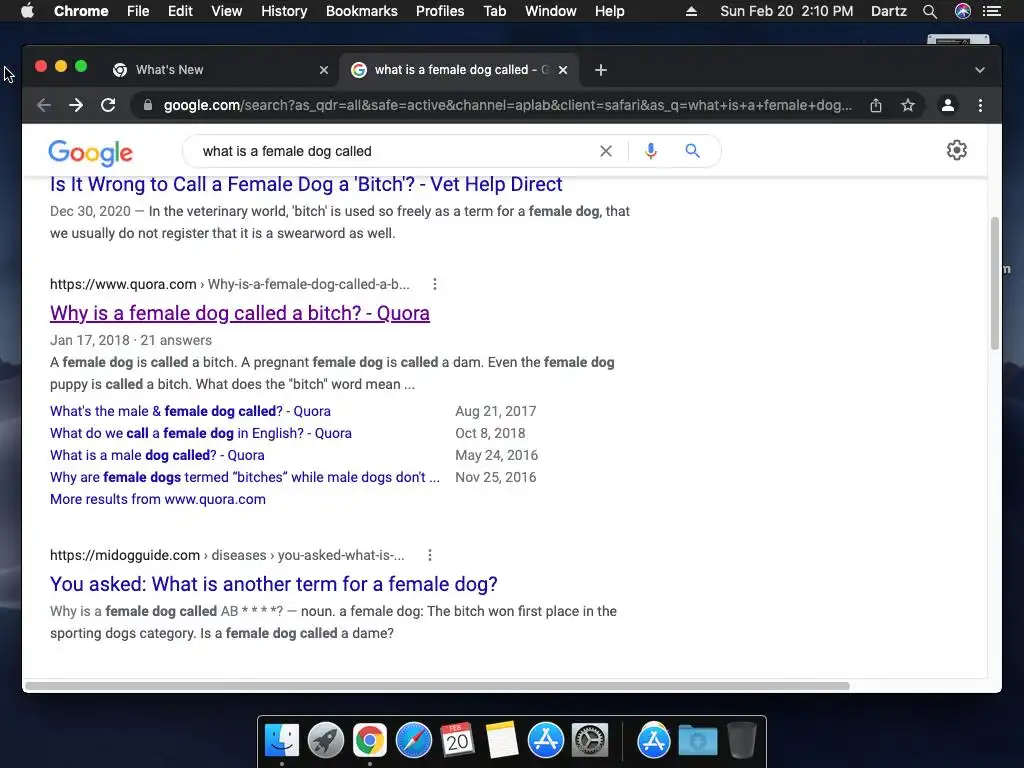Open a new tab with plus button
1024x768 pixels.
point(601,70)
